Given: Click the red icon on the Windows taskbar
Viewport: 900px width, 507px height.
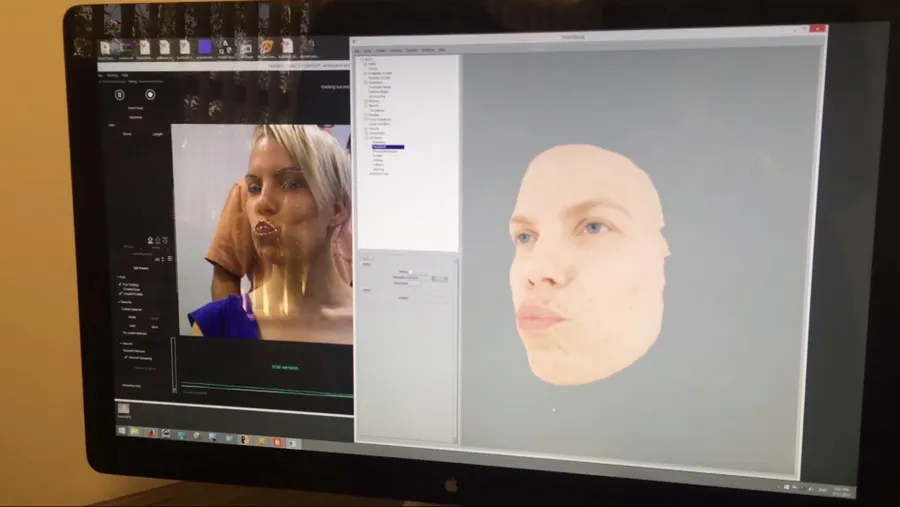Looking at the screenshot, I should point(277,441).
